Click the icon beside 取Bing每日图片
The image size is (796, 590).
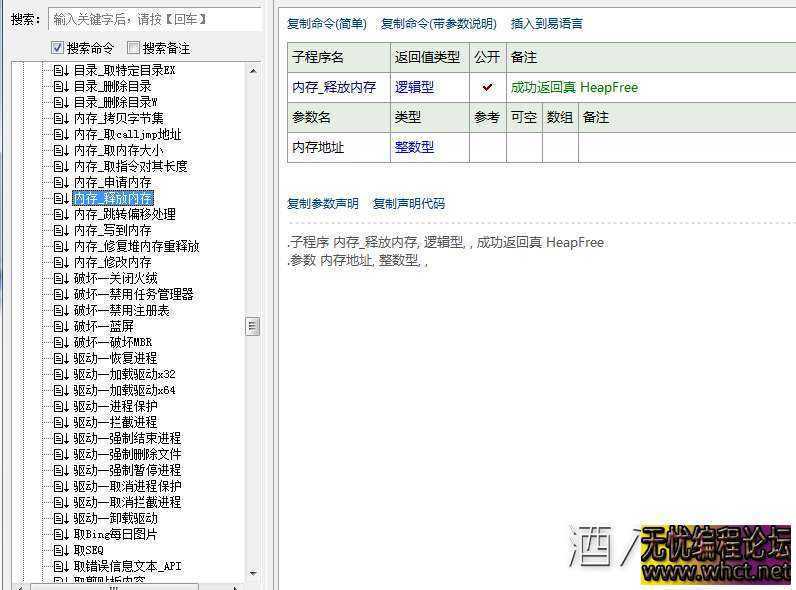61,535
